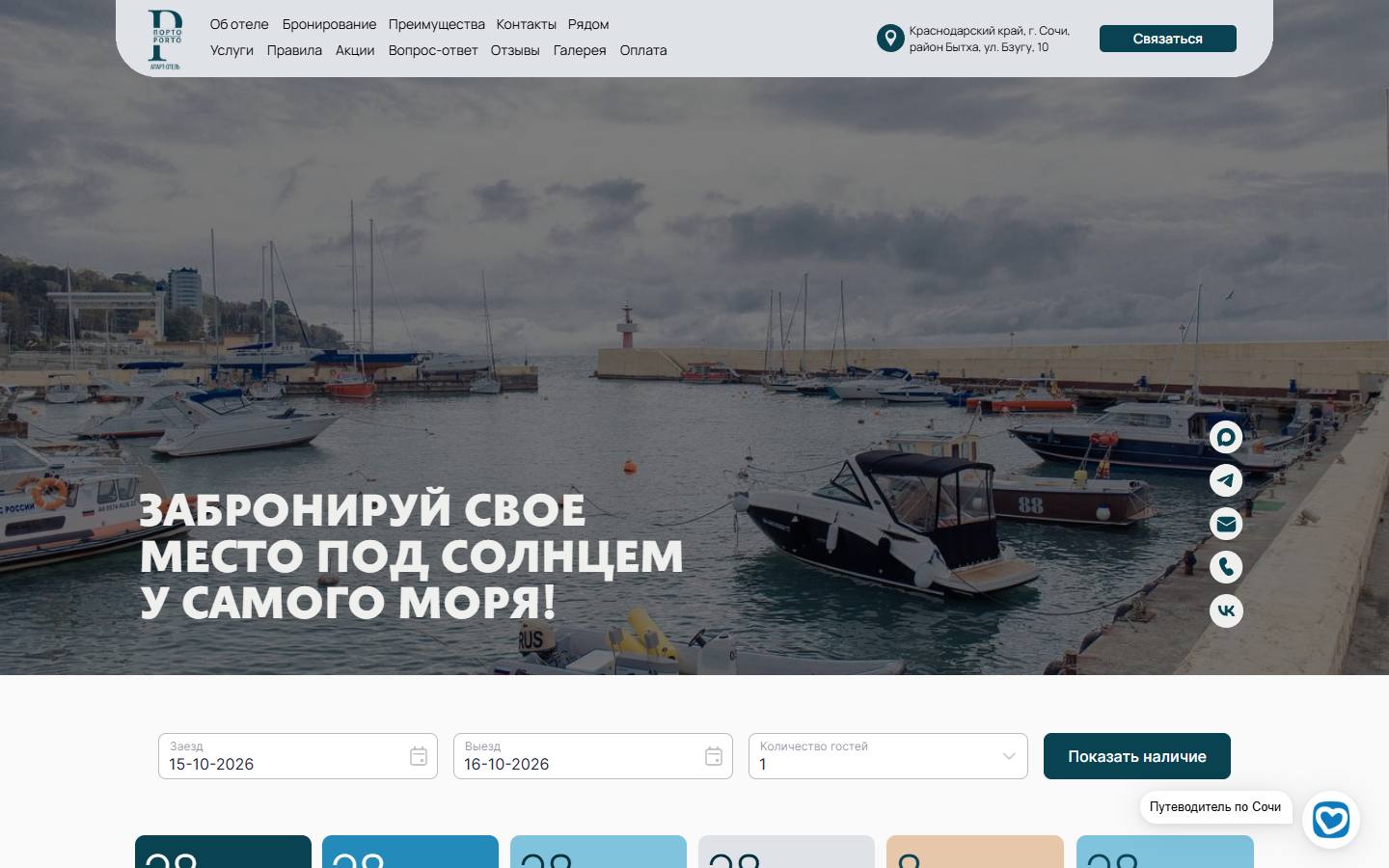This screenshot has width=1389, height=868.
Task: Click the location pin icon by the address
Action: pyautogui.click(x=889, y=39)
